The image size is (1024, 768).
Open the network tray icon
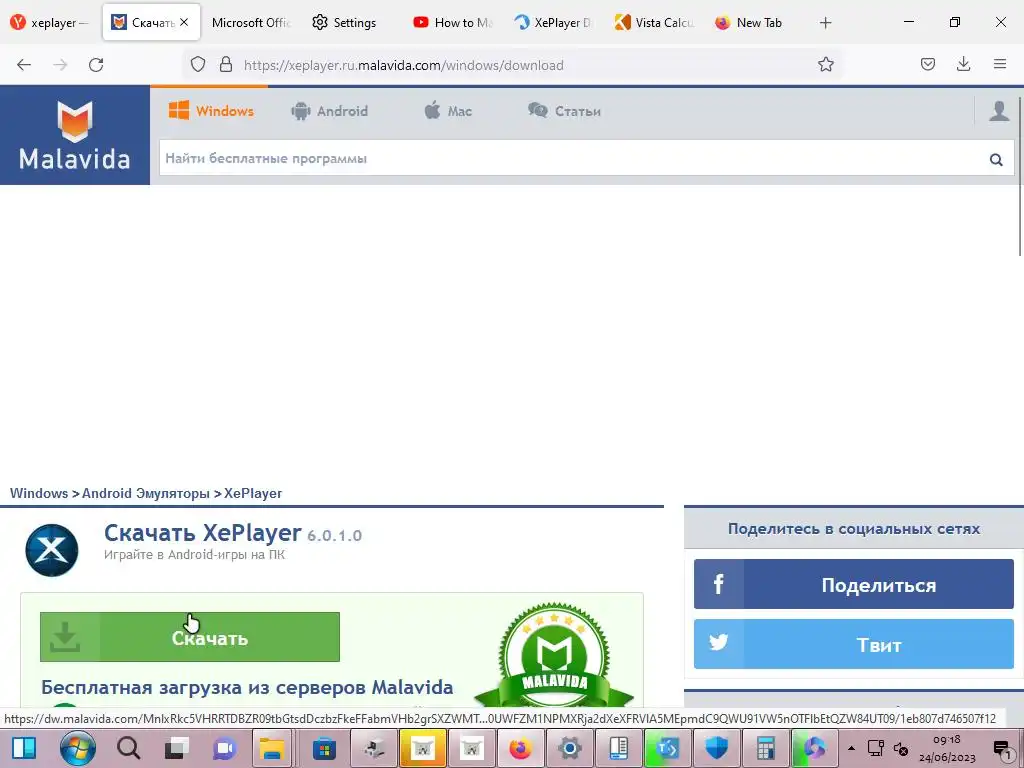tap(876, 748)
